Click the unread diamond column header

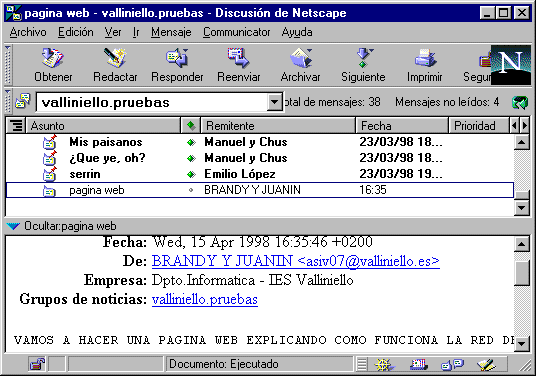click(191, 125)
